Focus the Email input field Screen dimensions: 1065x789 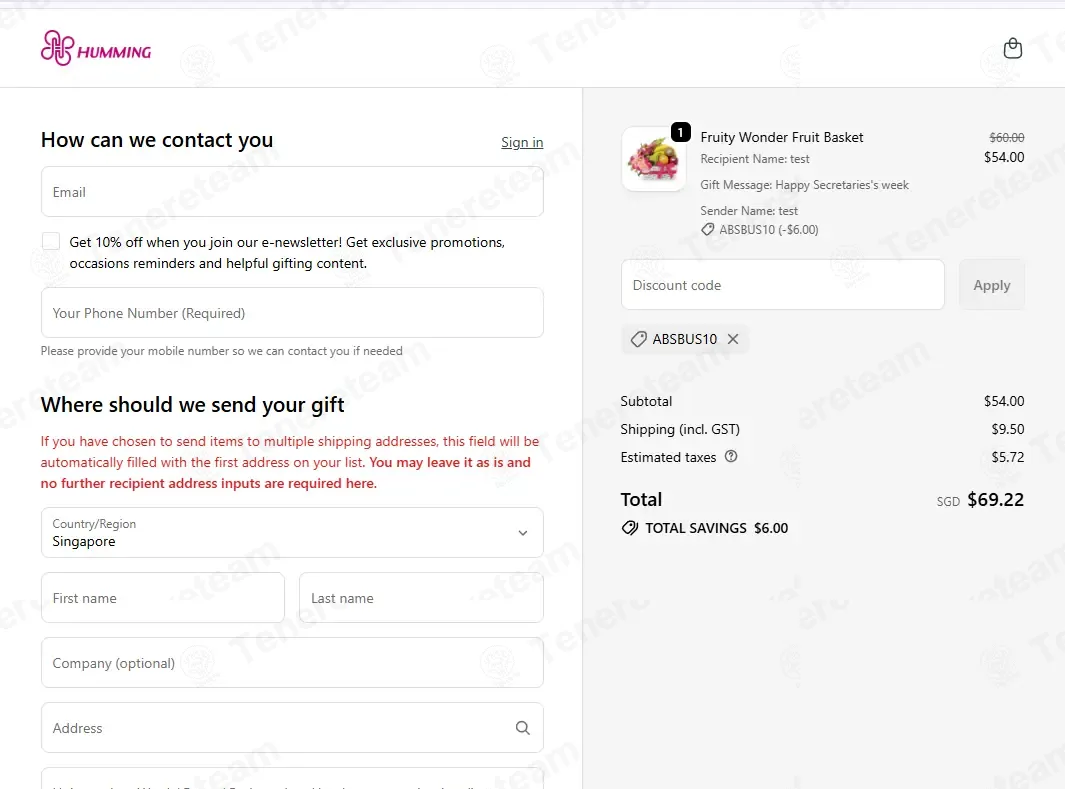[x=292, y=192]
